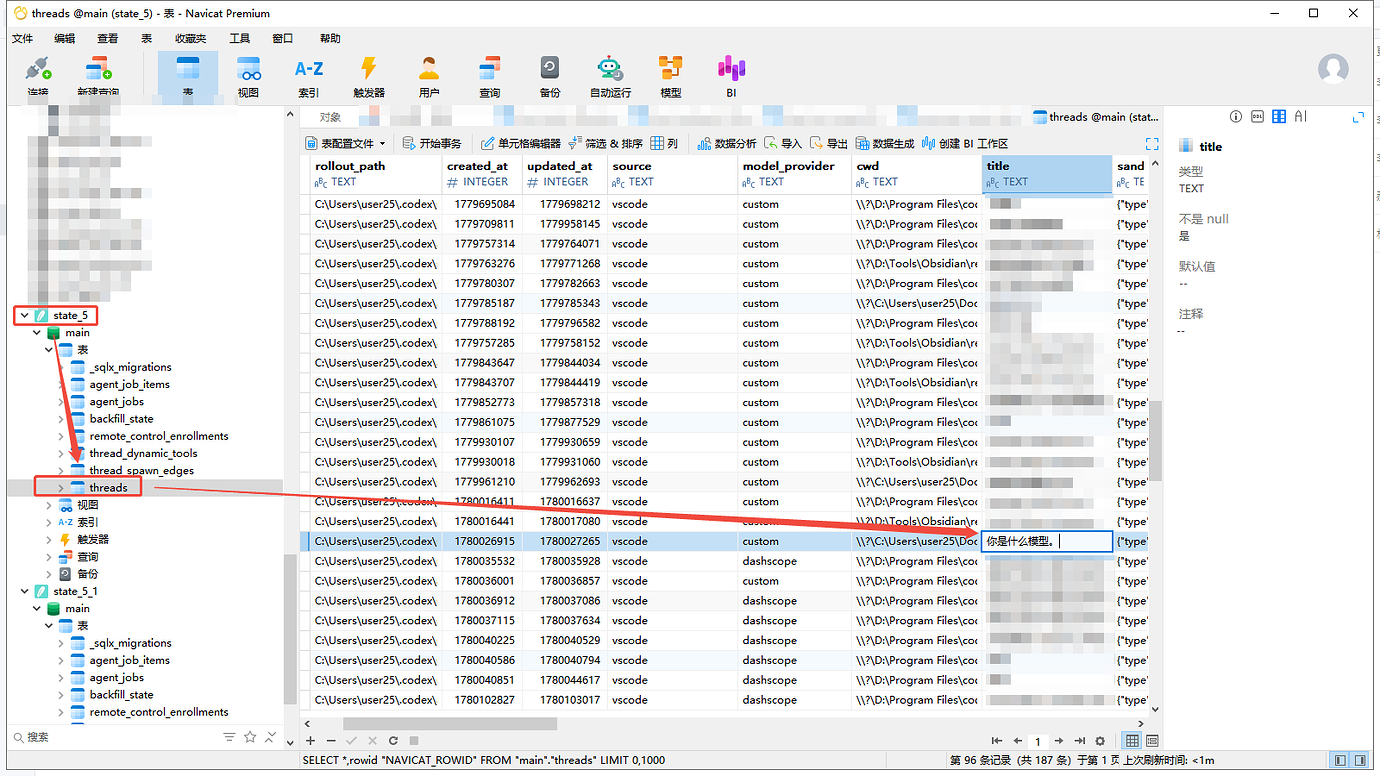Click the 筛选 & 排序 button
Image resolution: width=1380 pixels, height=776 pixels.
click(606, 144)
